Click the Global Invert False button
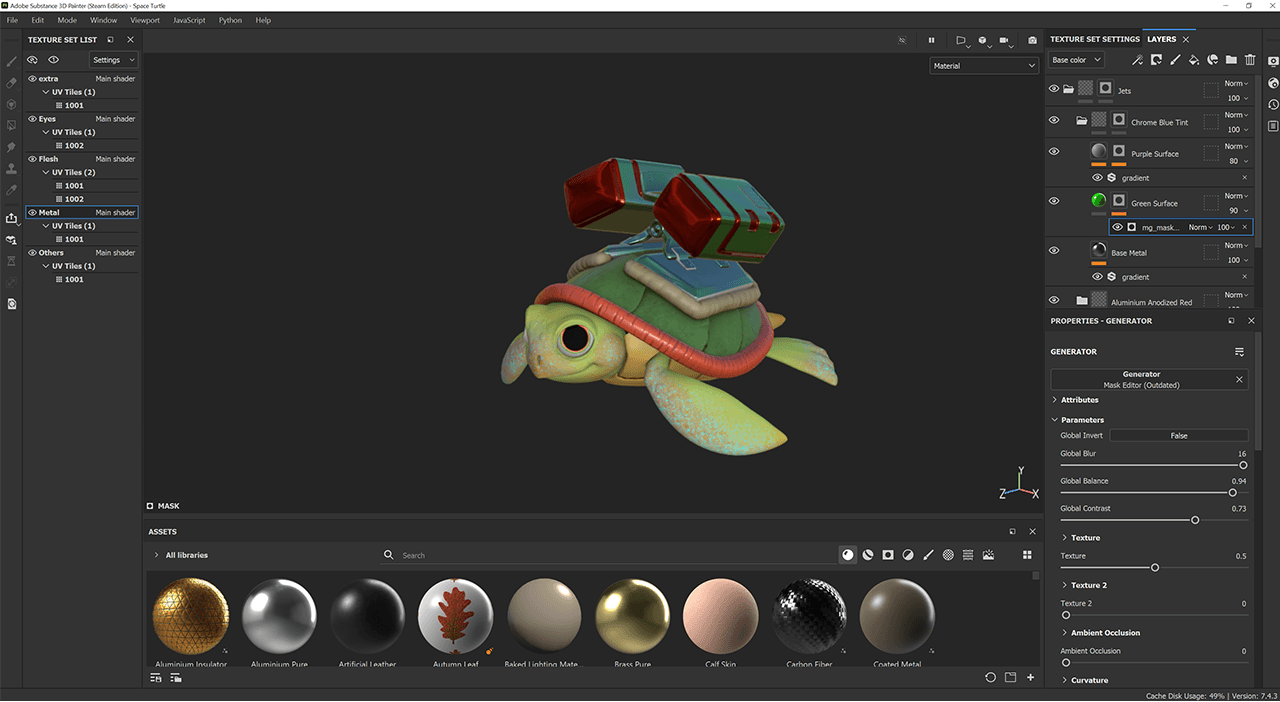The image size is (1280, 702). pos(1178,436)
